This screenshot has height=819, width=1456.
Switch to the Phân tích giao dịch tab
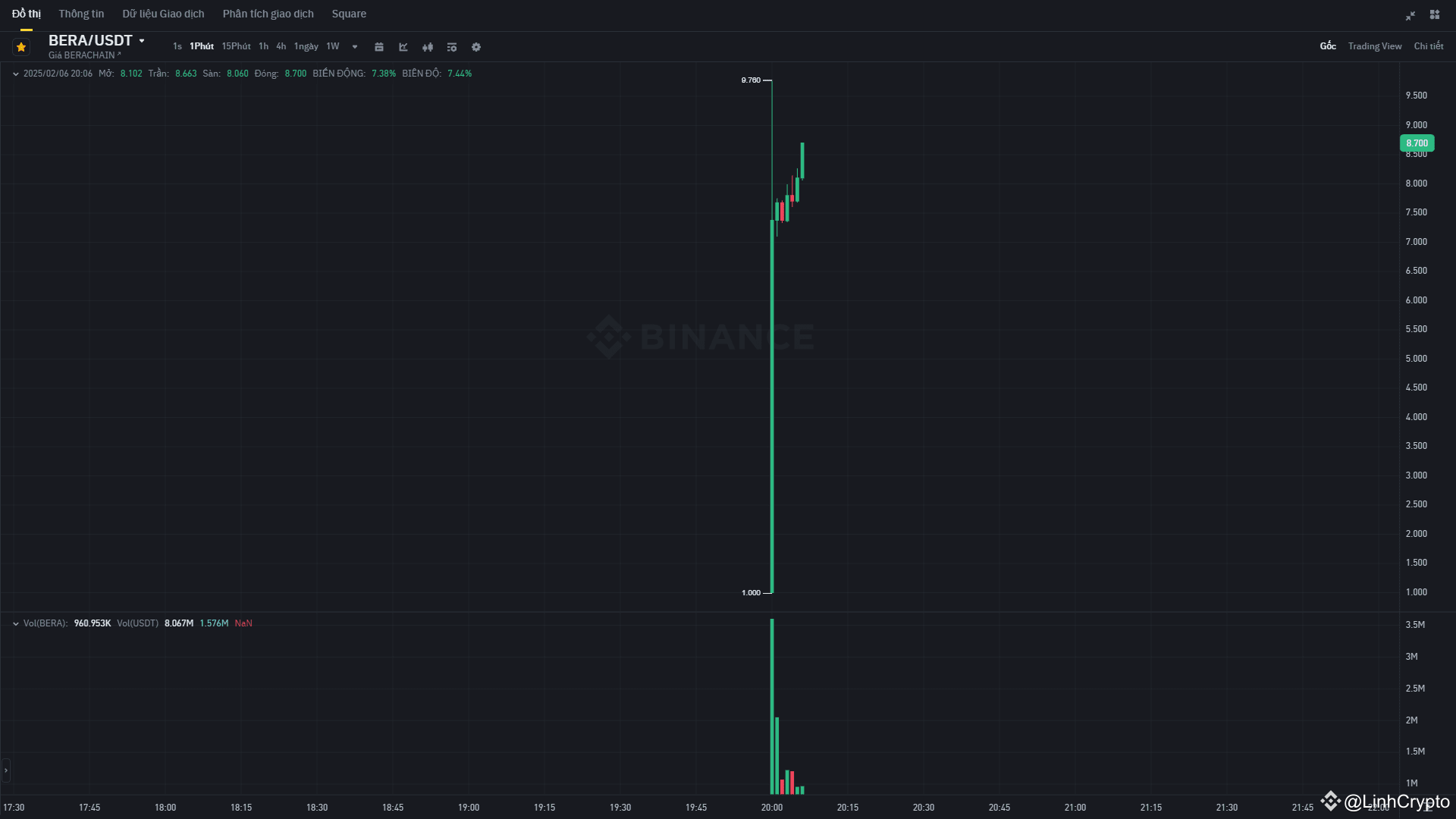[268, 14]
